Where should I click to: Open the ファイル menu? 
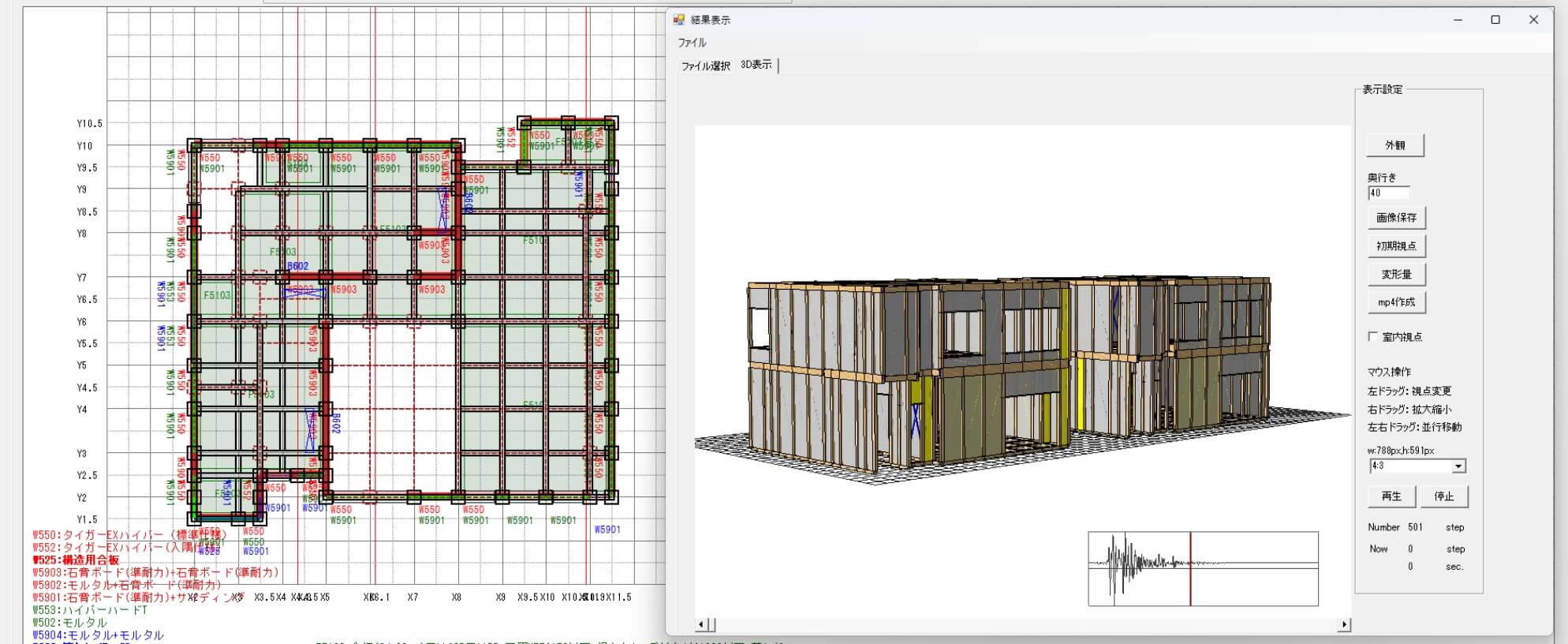(692, 43)
